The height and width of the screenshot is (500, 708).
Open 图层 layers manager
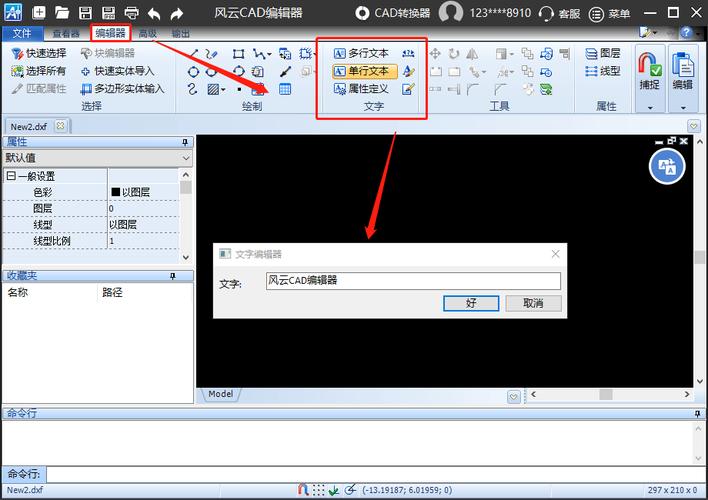pyautogui.click(x=603, y=53)
